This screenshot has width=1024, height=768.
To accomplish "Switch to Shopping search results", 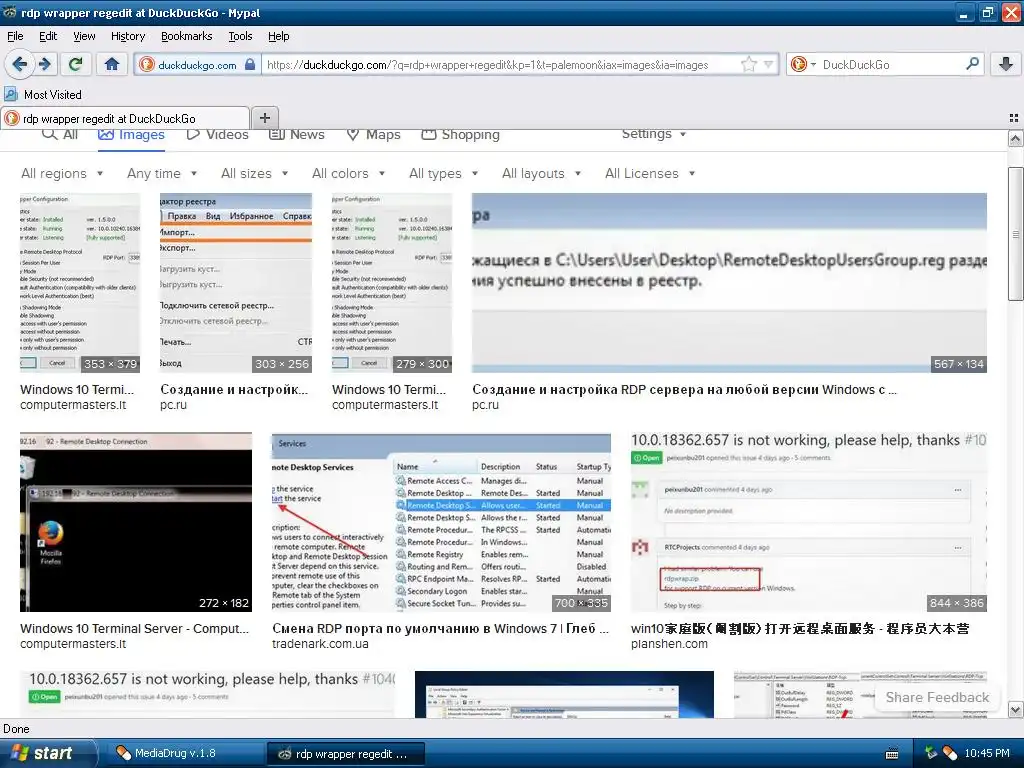I will (460, 135).
